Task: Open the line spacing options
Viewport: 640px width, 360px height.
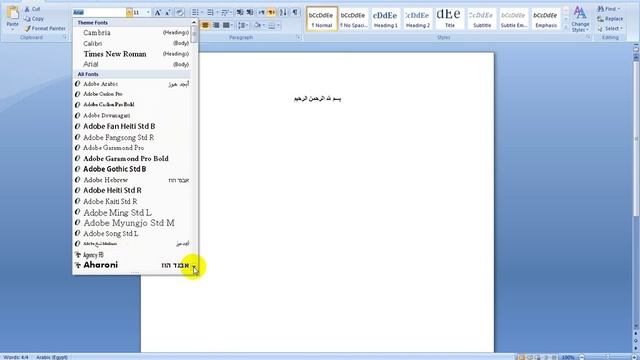Action: coord(243,26)
